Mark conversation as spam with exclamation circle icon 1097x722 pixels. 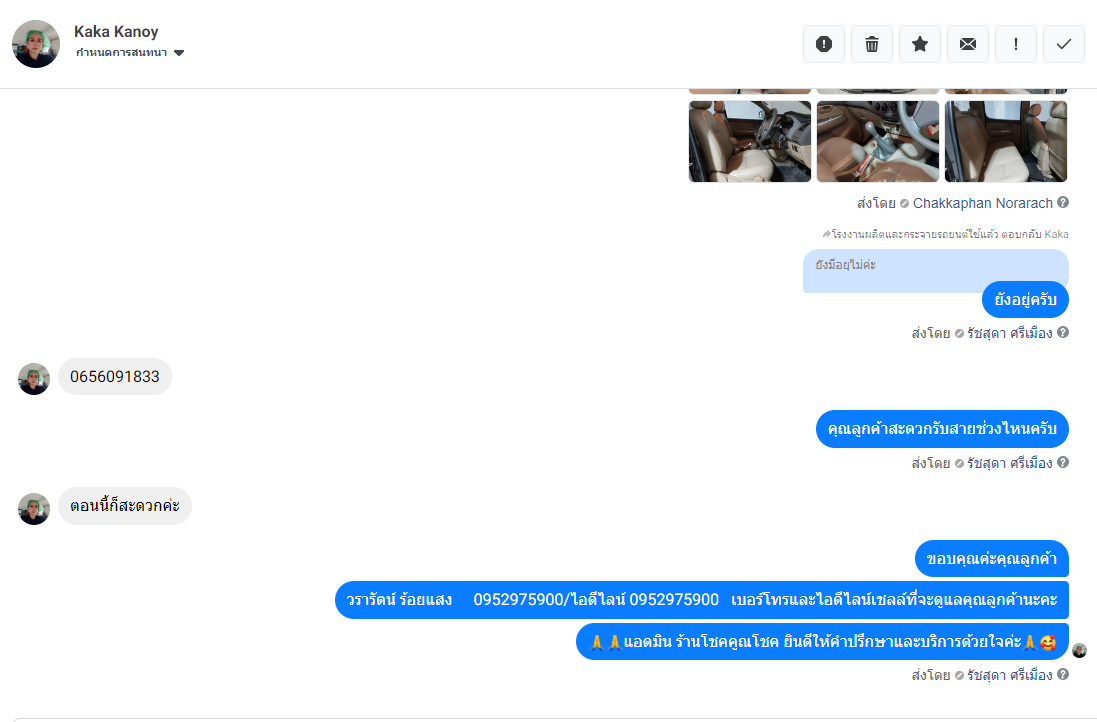823,44
